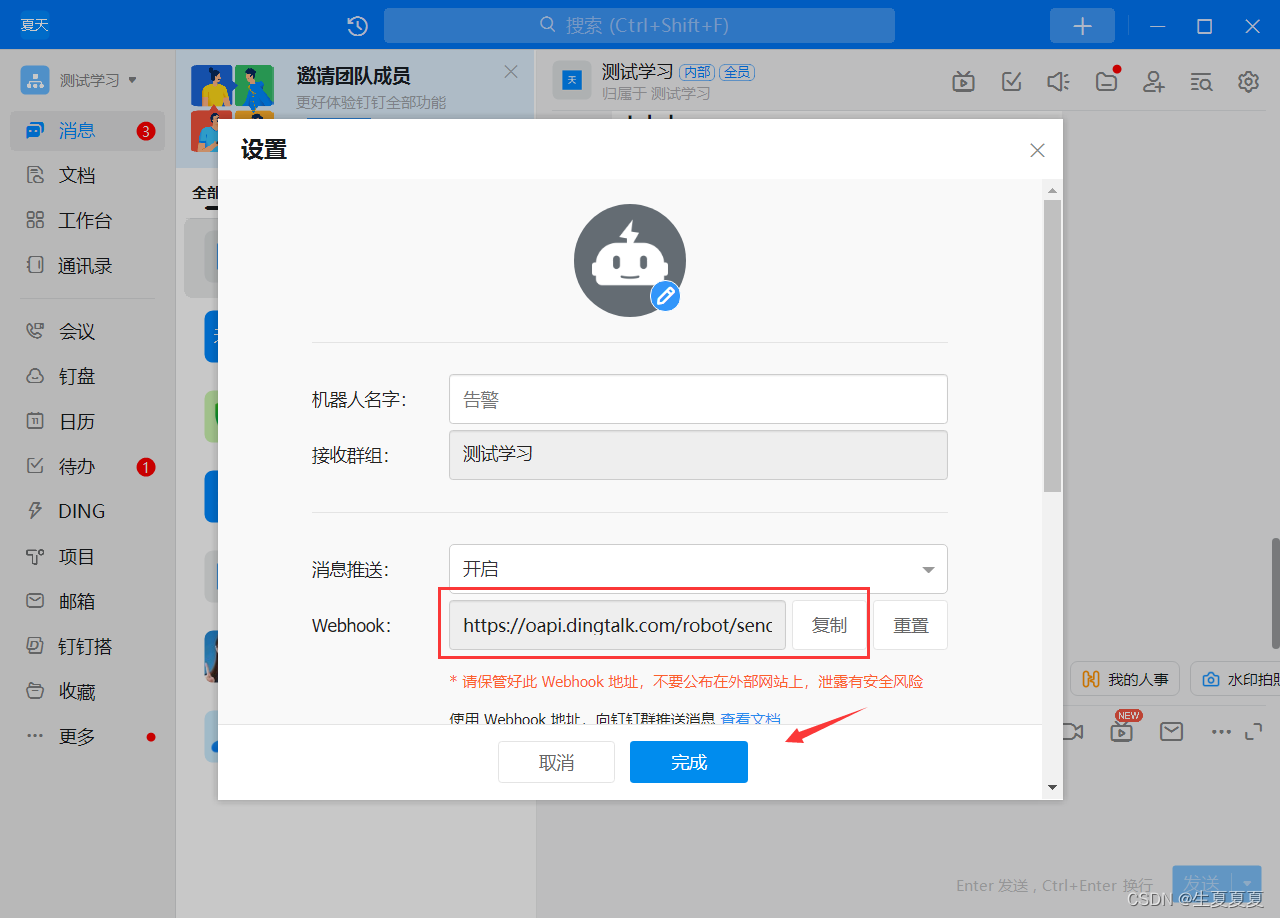Open 通讯录 in the sidebar
Screen dimensions: 1280x918
87,265
